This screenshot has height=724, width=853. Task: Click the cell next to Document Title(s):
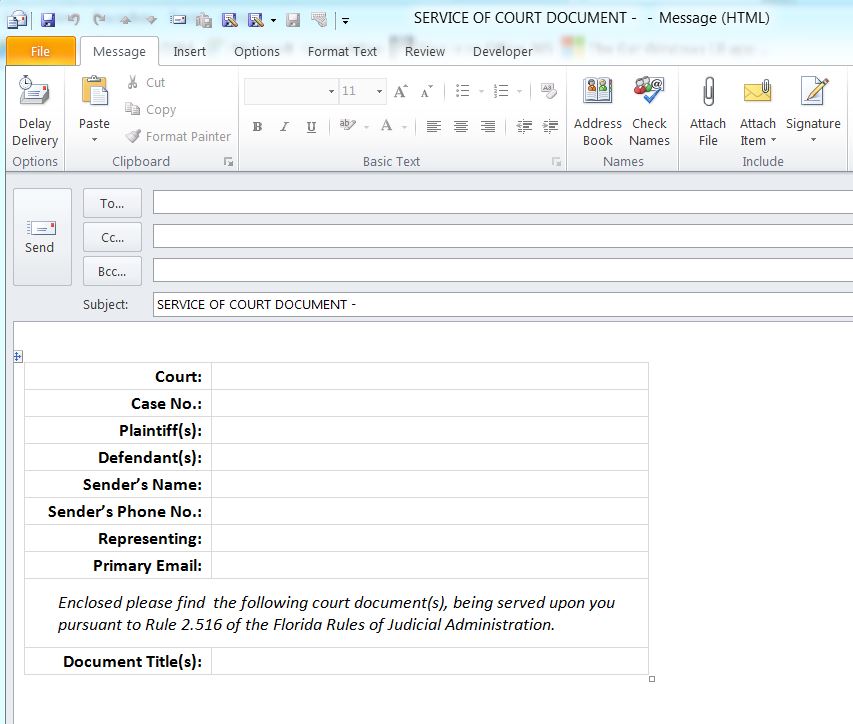pos(430,661)
